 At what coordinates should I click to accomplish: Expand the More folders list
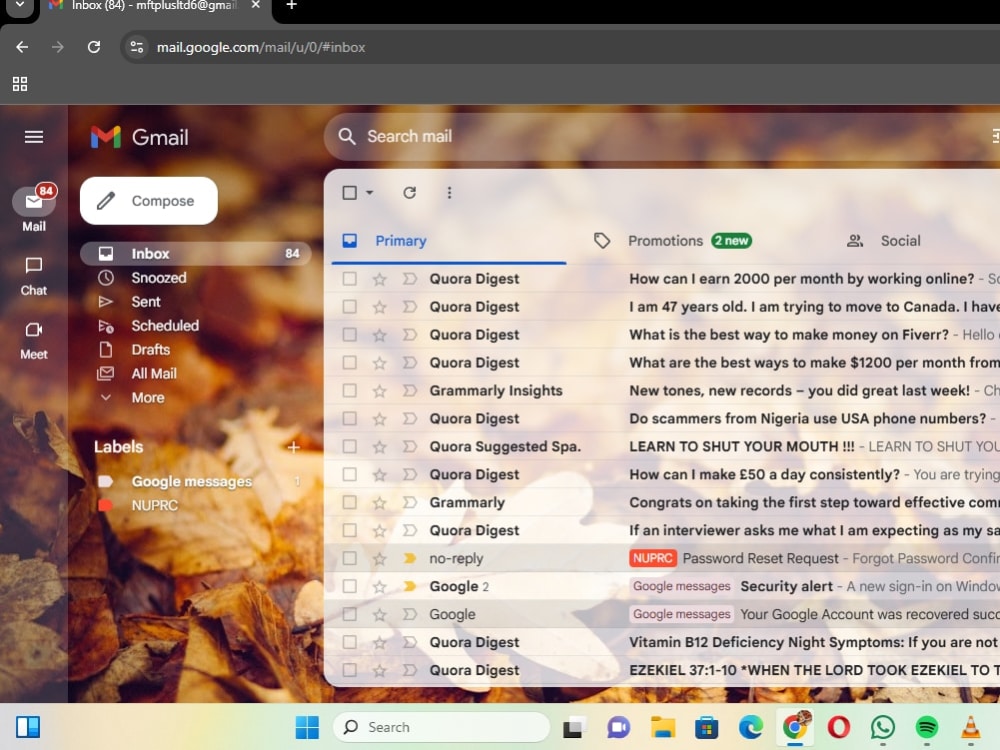tap(148, 398)
